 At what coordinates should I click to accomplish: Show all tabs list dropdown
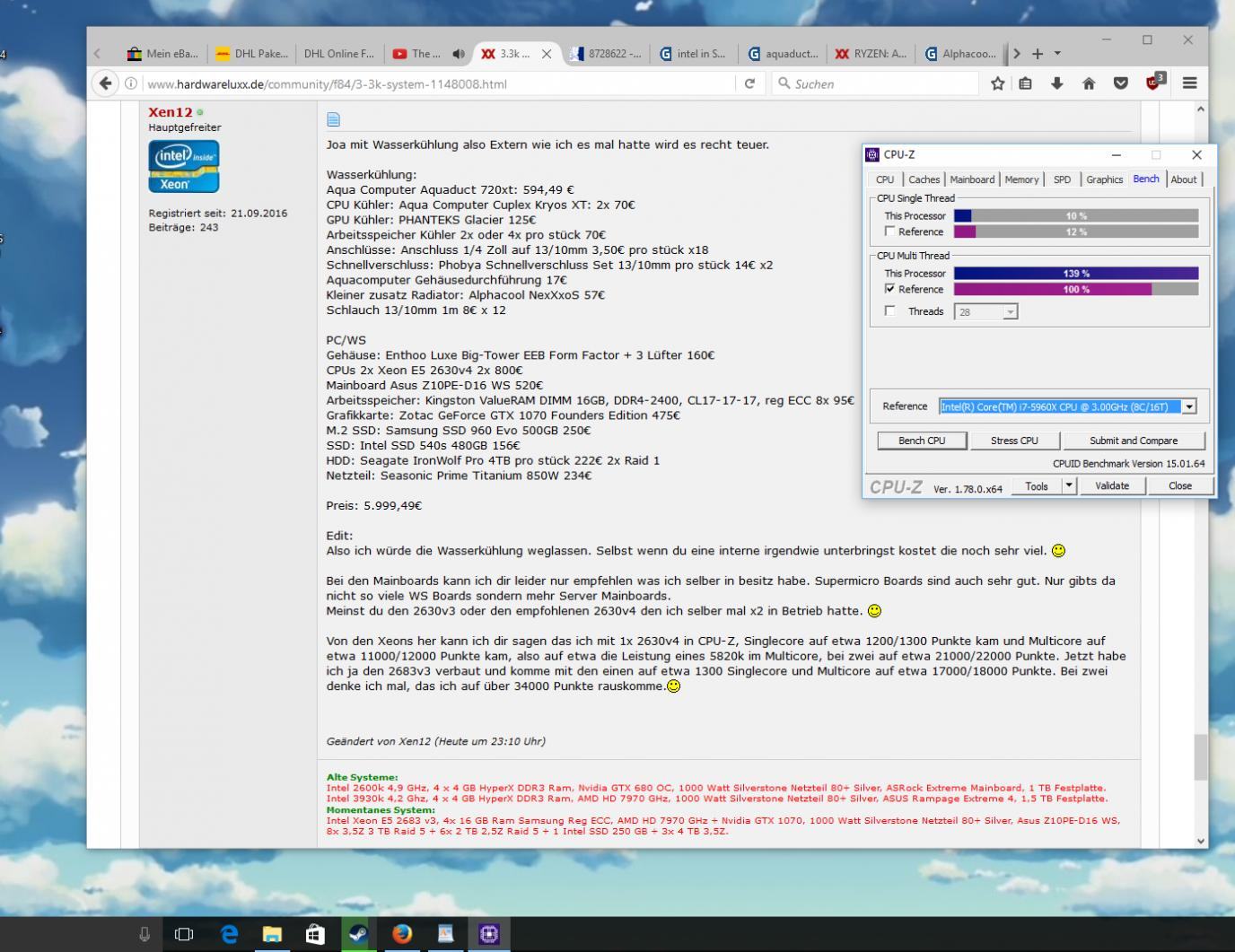pos(1058,54)
